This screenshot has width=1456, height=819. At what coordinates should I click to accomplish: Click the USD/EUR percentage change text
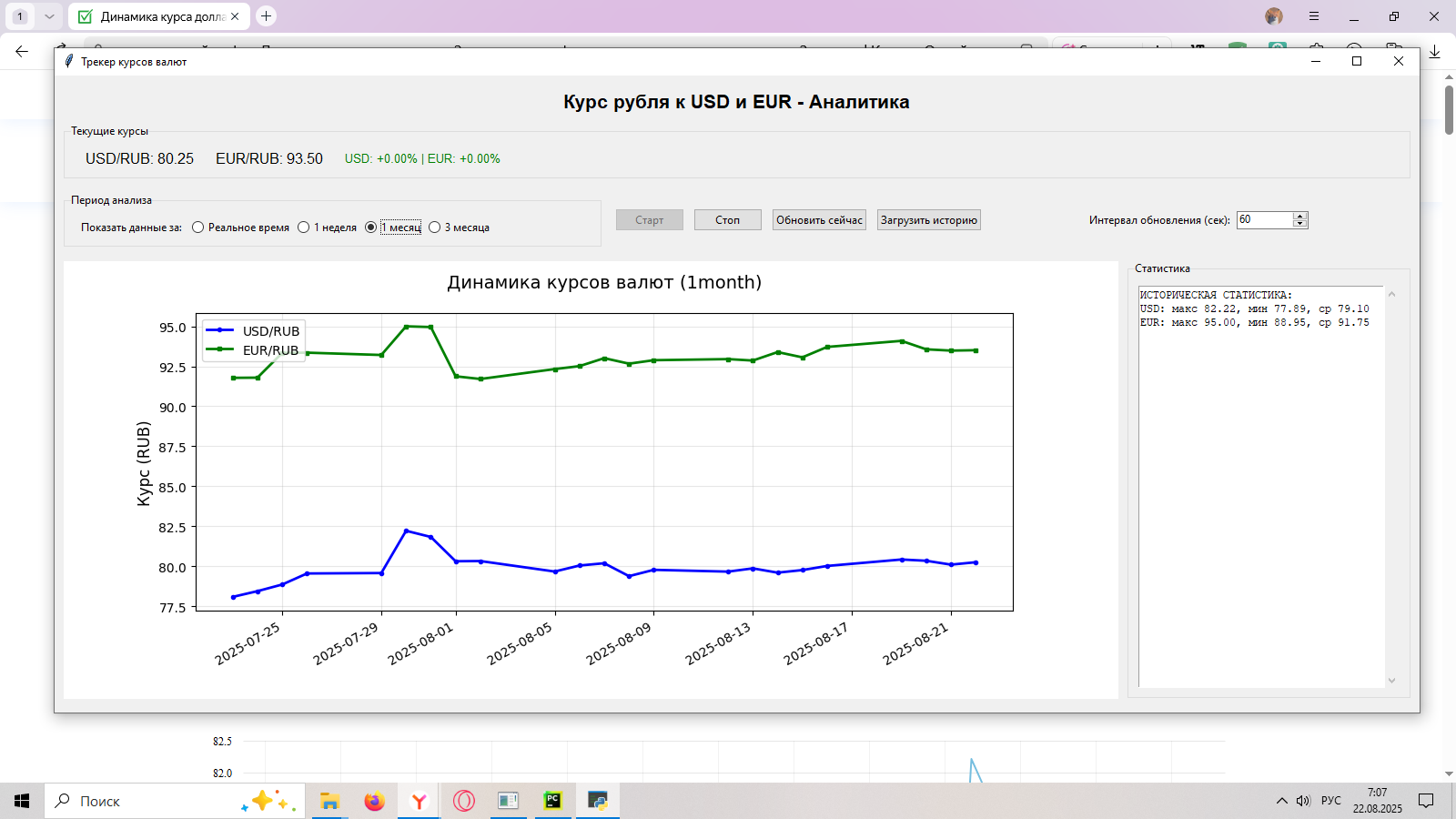point(422,158)
